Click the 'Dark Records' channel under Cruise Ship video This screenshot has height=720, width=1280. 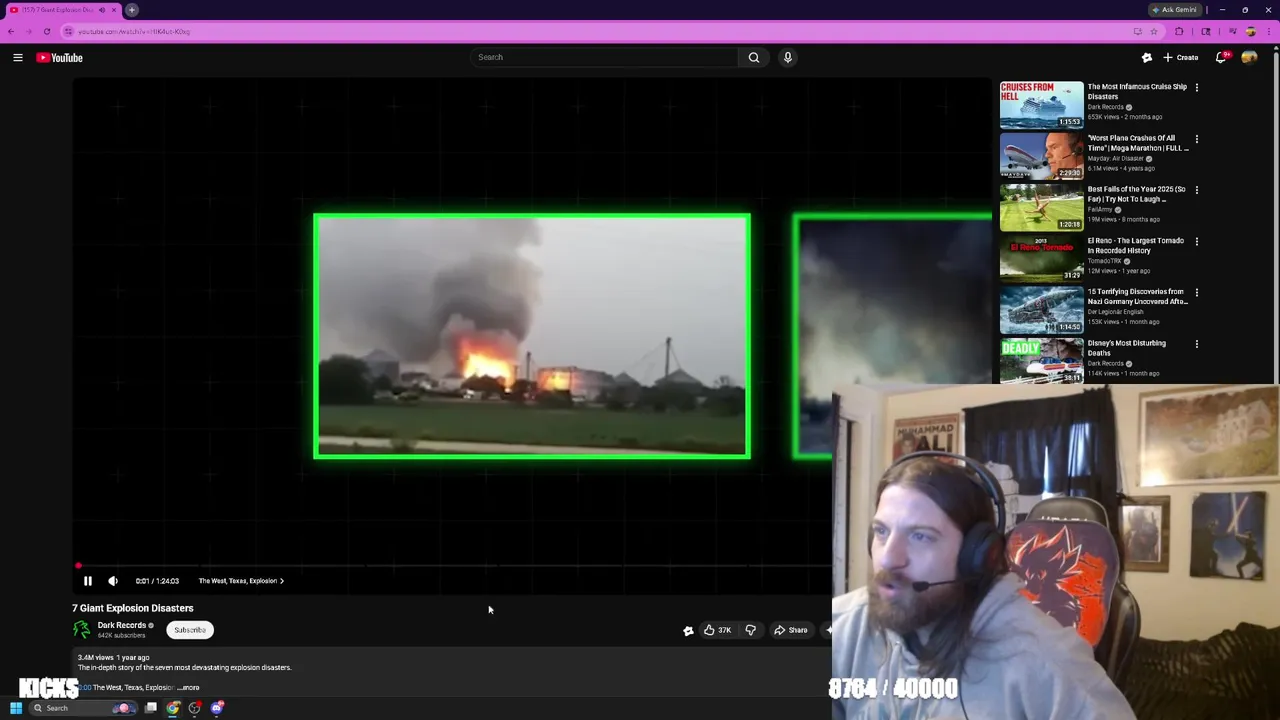pyautogui.click(x=1106, y=107)
